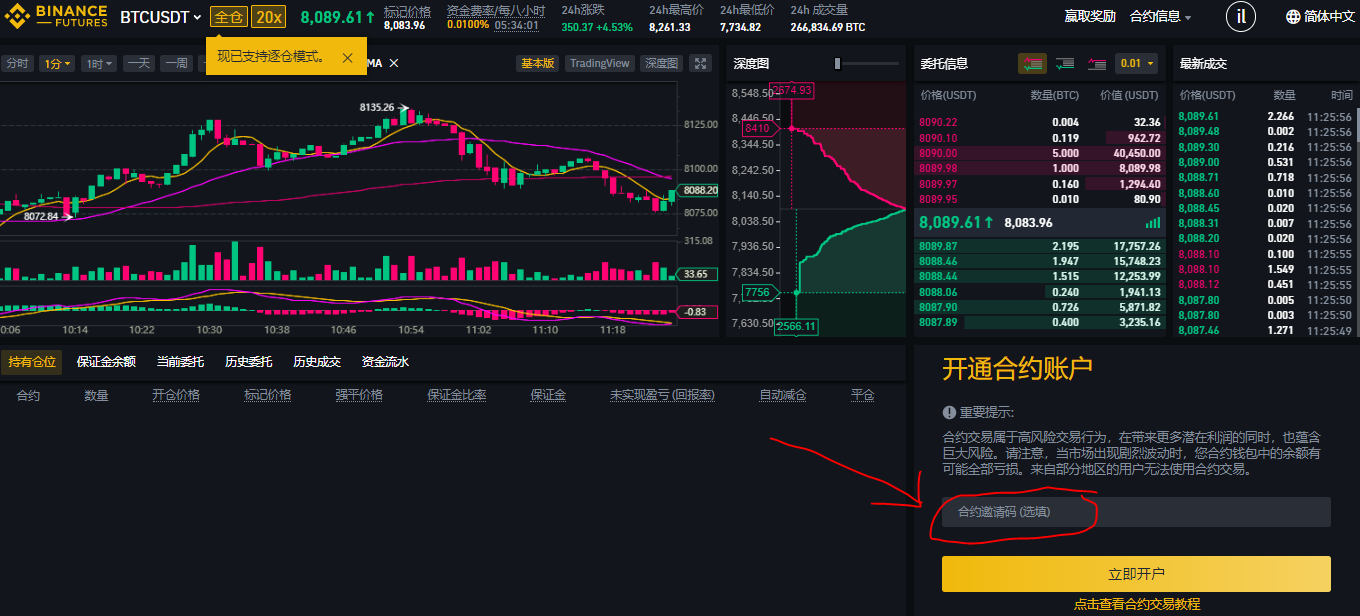Adjust the depth chart zoom slider

[x=838, y=63]
